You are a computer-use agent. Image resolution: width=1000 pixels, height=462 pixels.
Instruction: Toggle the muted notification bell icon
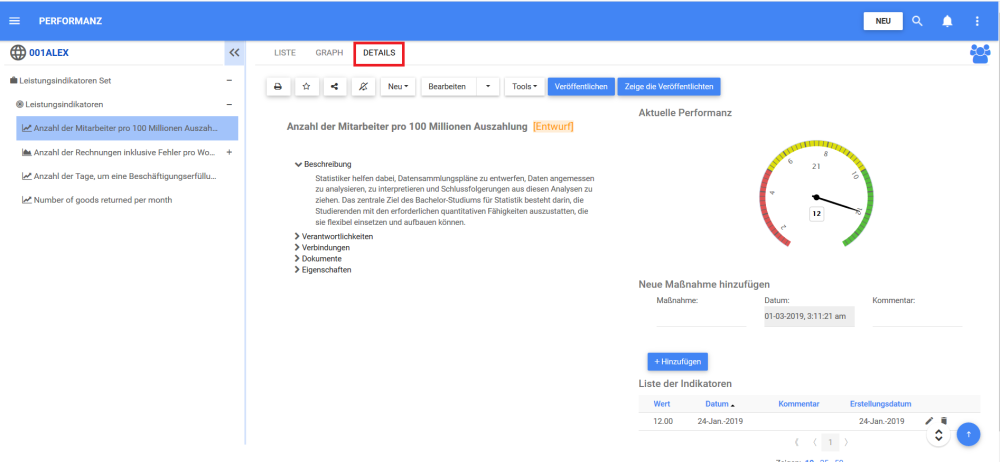pyautogui.click(x=363, y=86)
